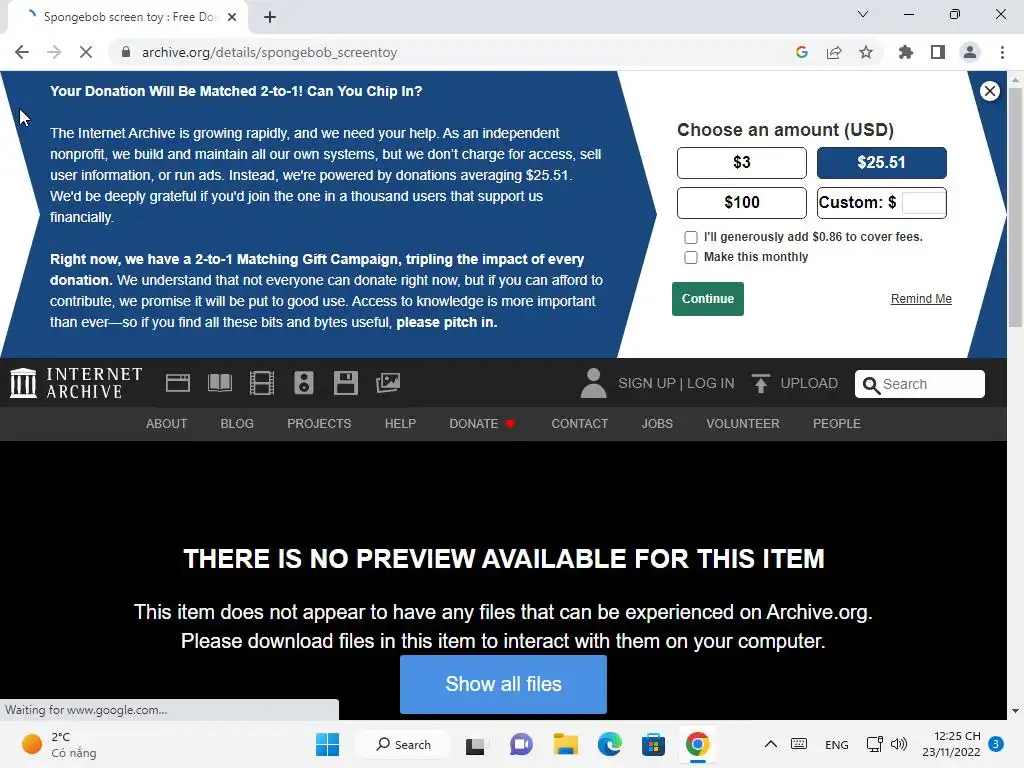Open the Images picture icon
The height and width of the screenshot is (768, 1024).
click(x=388, y=383)
